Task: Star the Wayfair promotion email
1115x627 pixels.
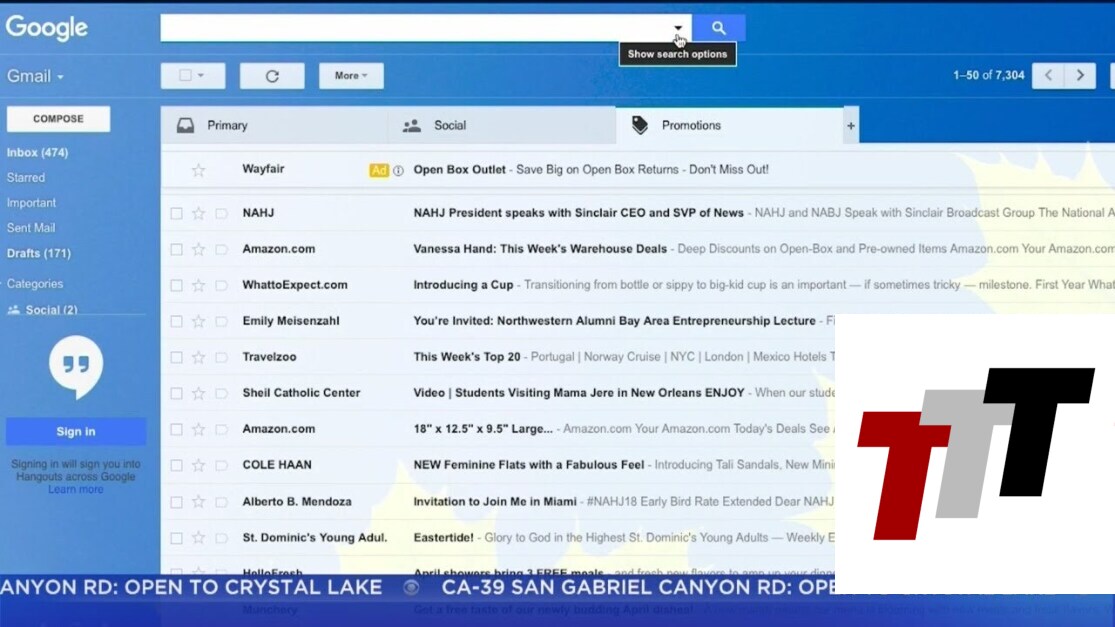Action: pyautogui.click(x=198, y=170)
